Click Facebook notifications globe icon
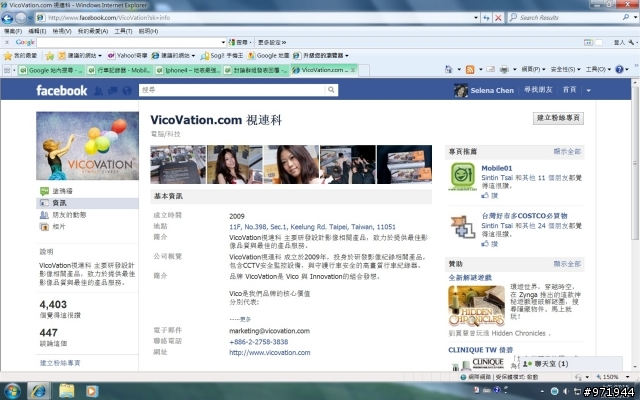The image size is (640, 400). point(127,91)
